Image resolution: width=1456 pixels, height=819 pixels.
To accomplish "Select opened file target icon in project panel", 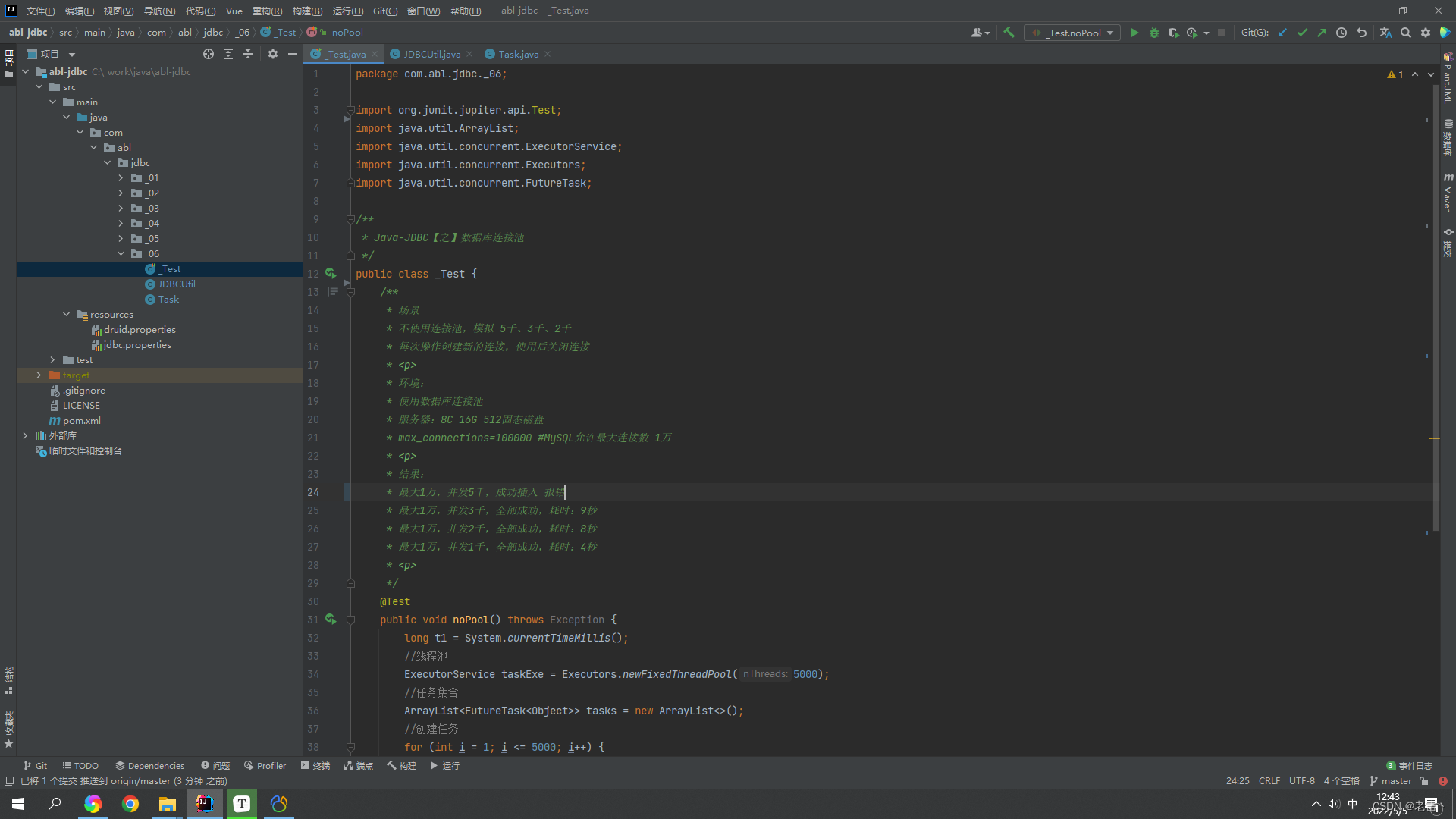I will [x=209, y=54].
